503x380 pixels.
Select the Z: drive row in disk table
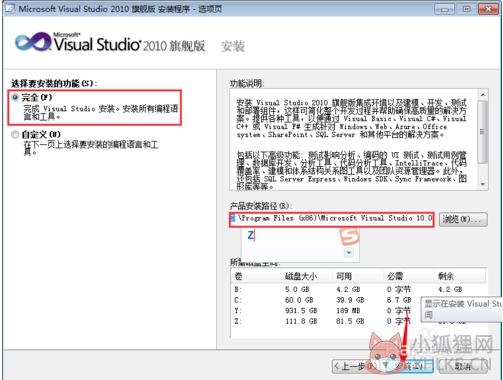point(358,321)
